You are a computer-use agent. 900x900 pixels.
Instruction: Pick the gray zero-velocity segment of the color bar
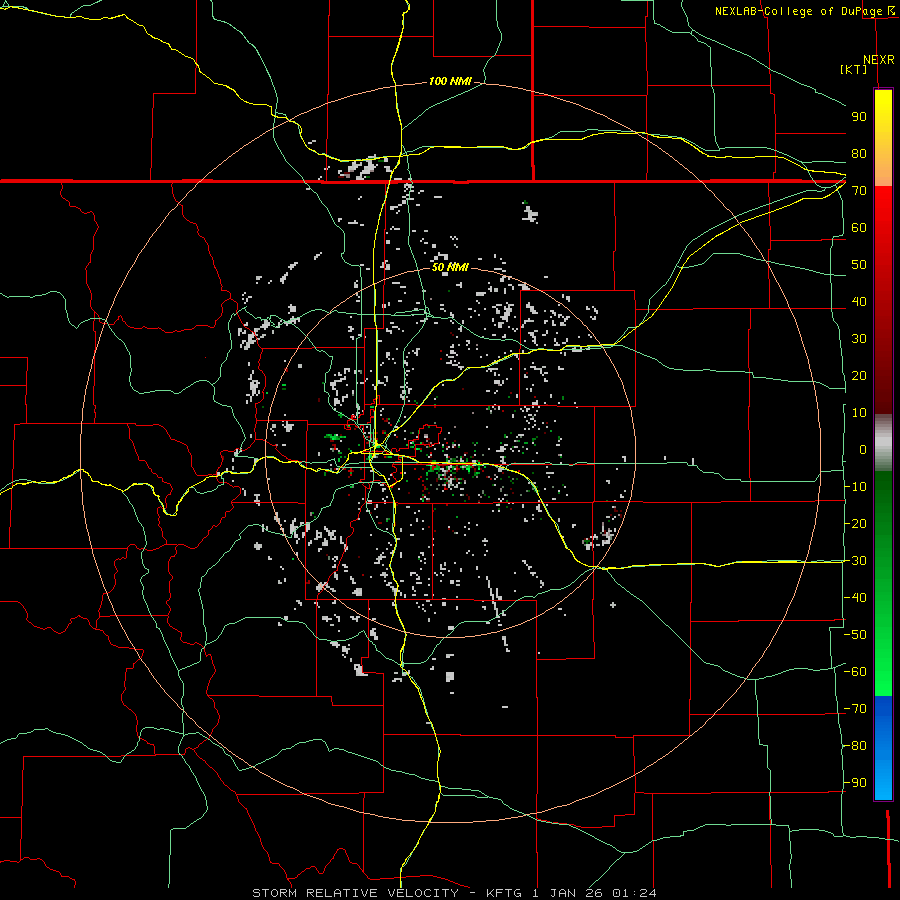883,443
